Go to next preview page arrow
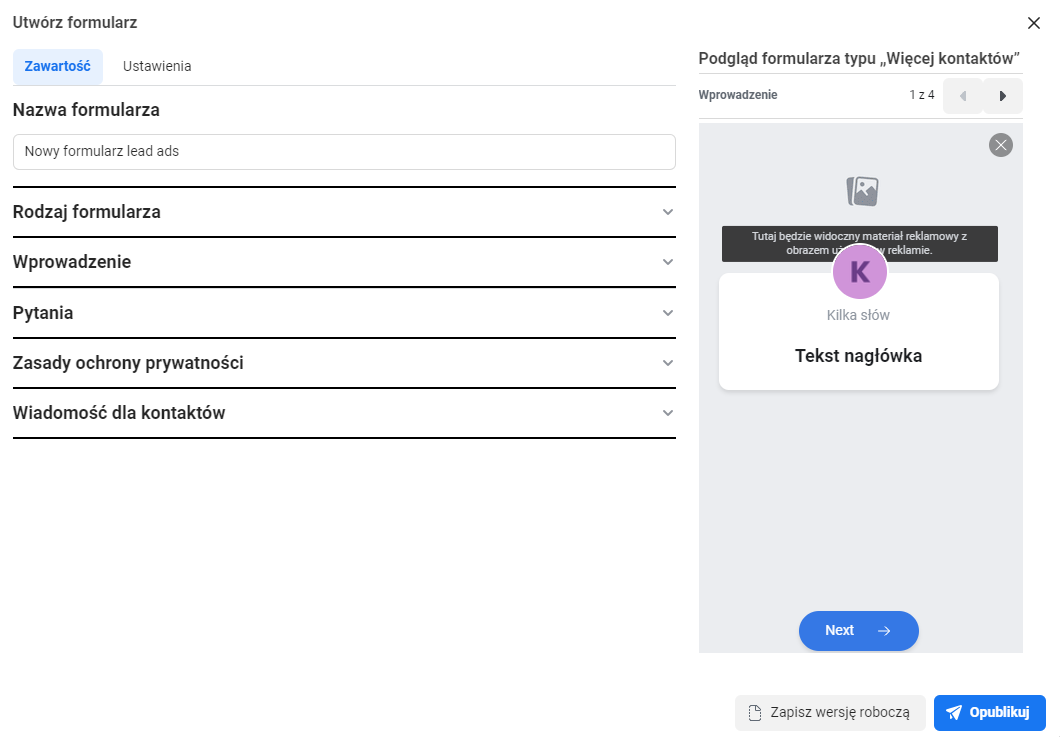This screenshot has height=737, width=1060. tap(1002, 96)
